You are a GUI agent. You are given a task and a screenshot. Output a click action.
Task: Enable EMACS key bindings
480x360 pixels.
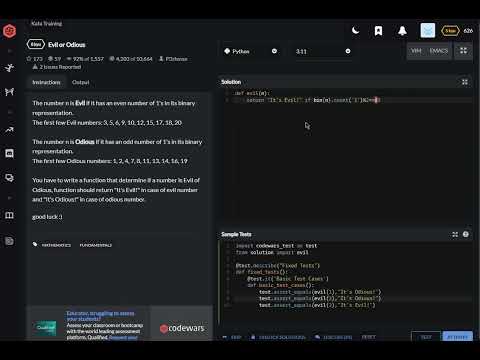point(438,51)
